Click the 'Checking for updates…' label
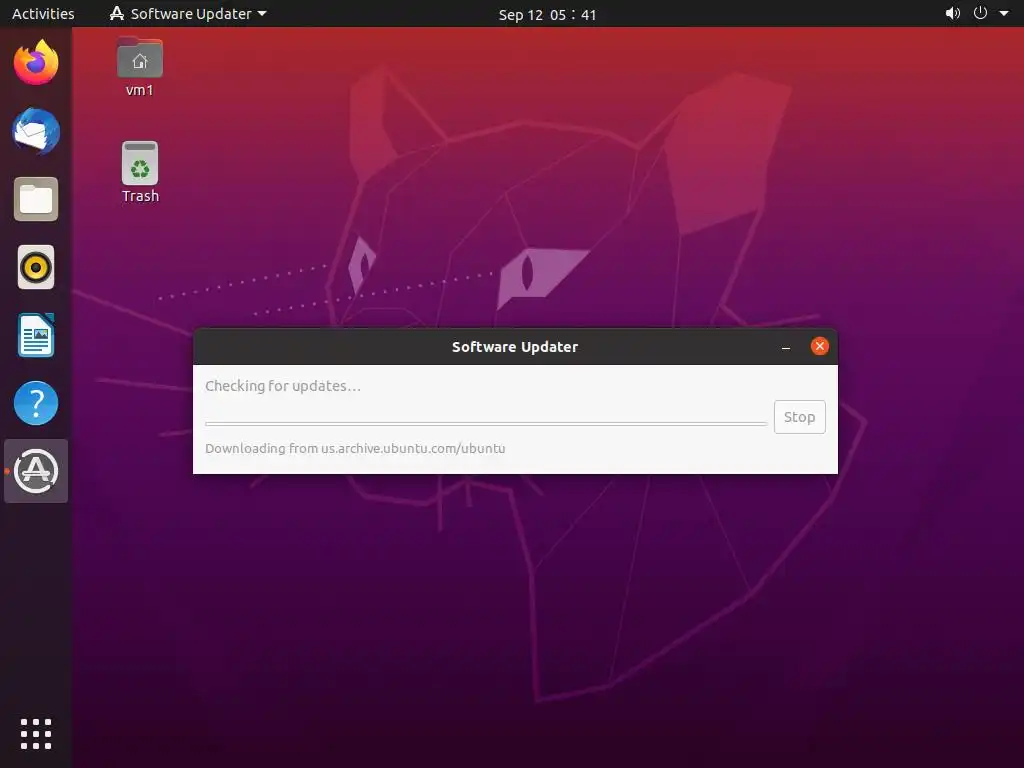The height and width of the screenshot is (768, 1024). (283, 386)
